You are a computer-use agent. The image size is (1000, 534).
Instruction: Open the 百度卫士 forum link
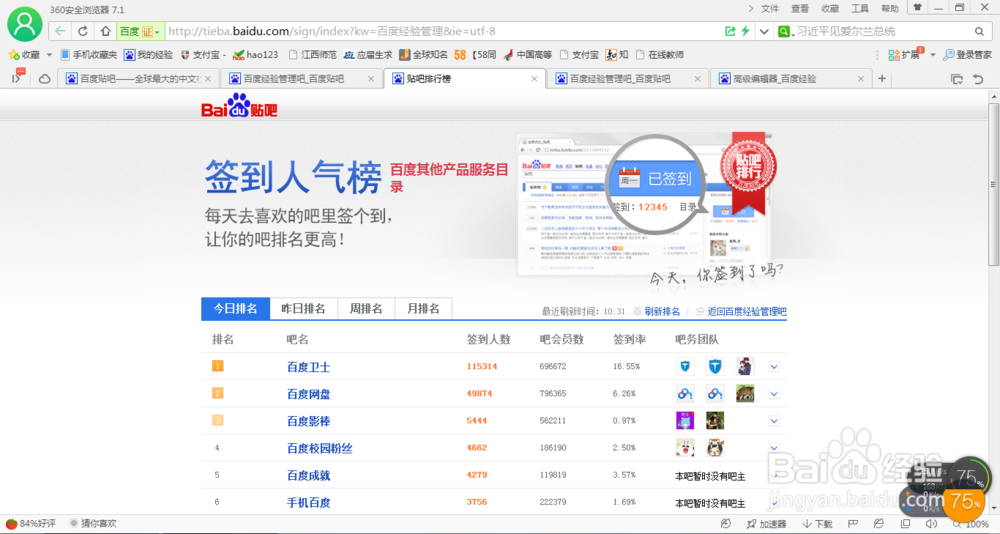pos(309,367)
